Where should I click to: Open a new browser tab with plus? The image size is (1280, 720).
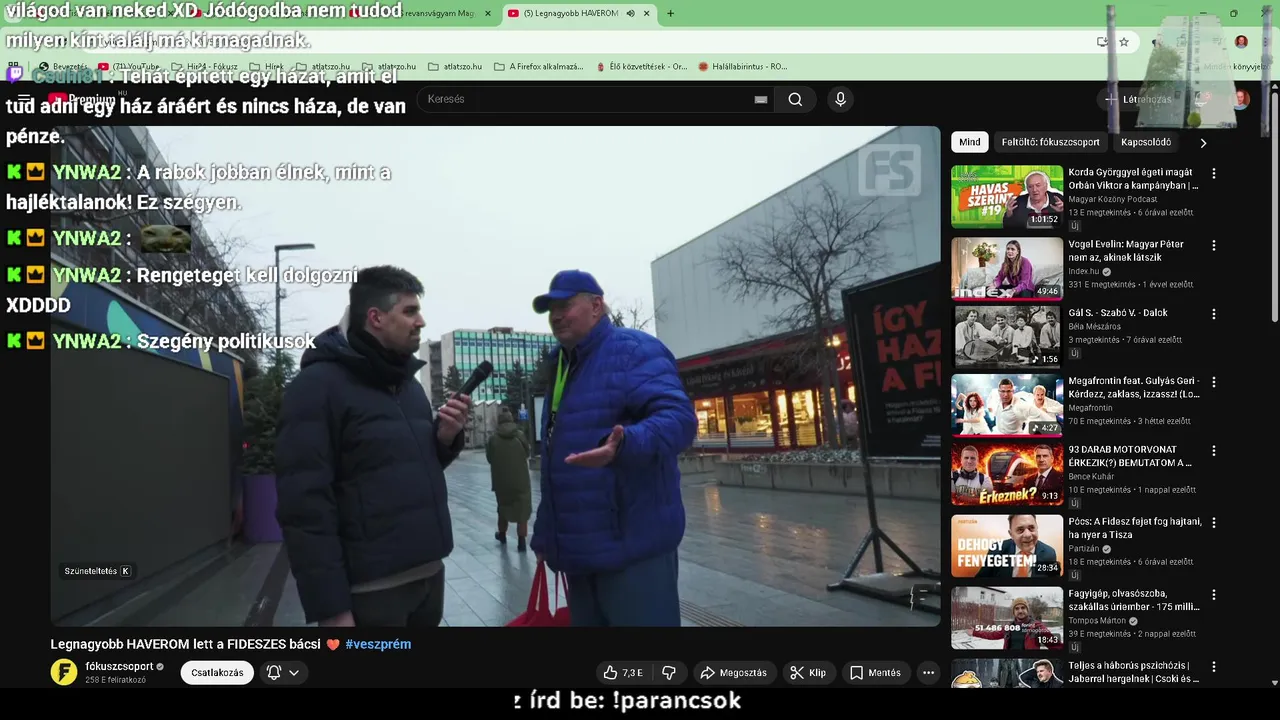(670, 13)
